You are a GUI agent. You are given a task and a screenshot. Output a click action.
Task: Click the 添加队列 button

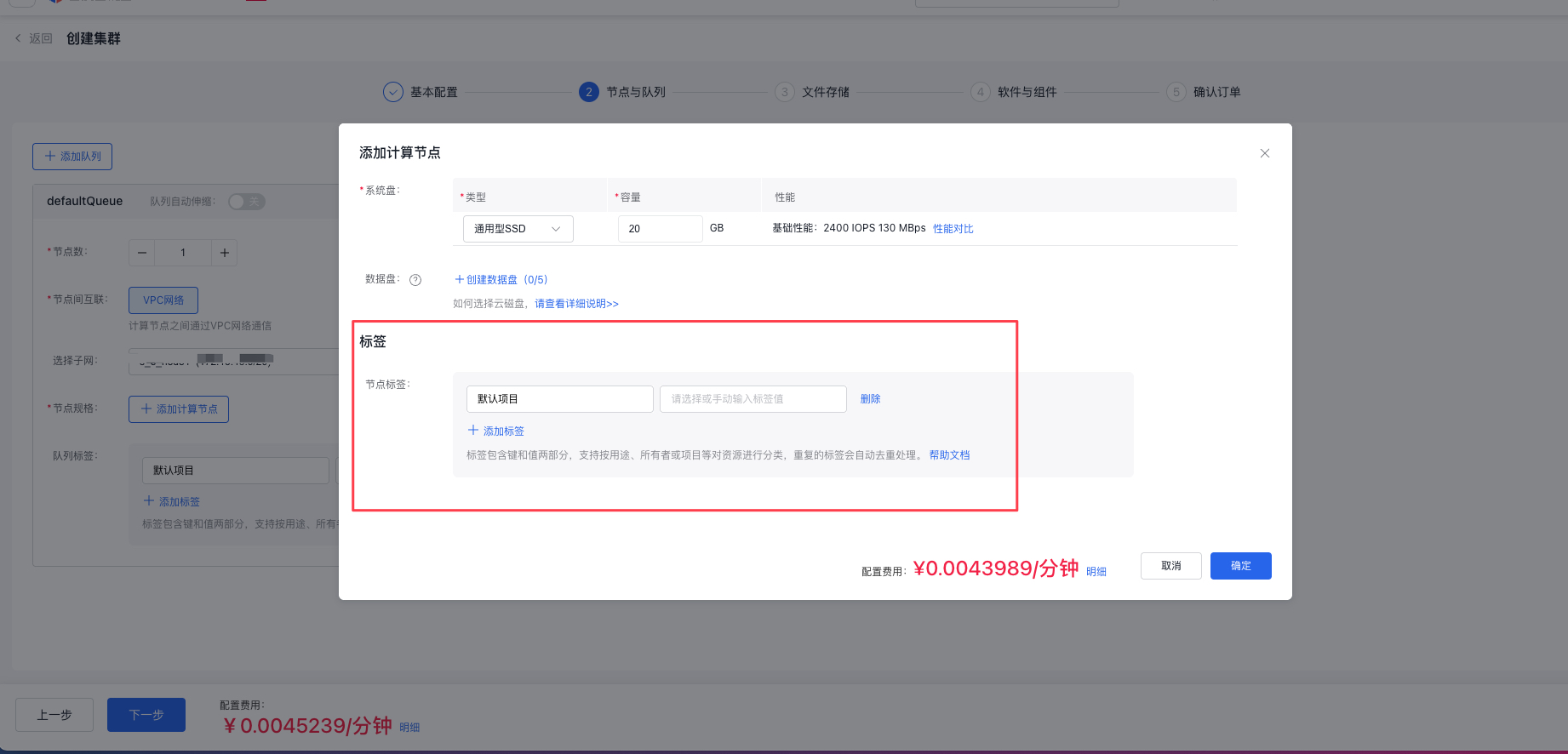[72, 157]
